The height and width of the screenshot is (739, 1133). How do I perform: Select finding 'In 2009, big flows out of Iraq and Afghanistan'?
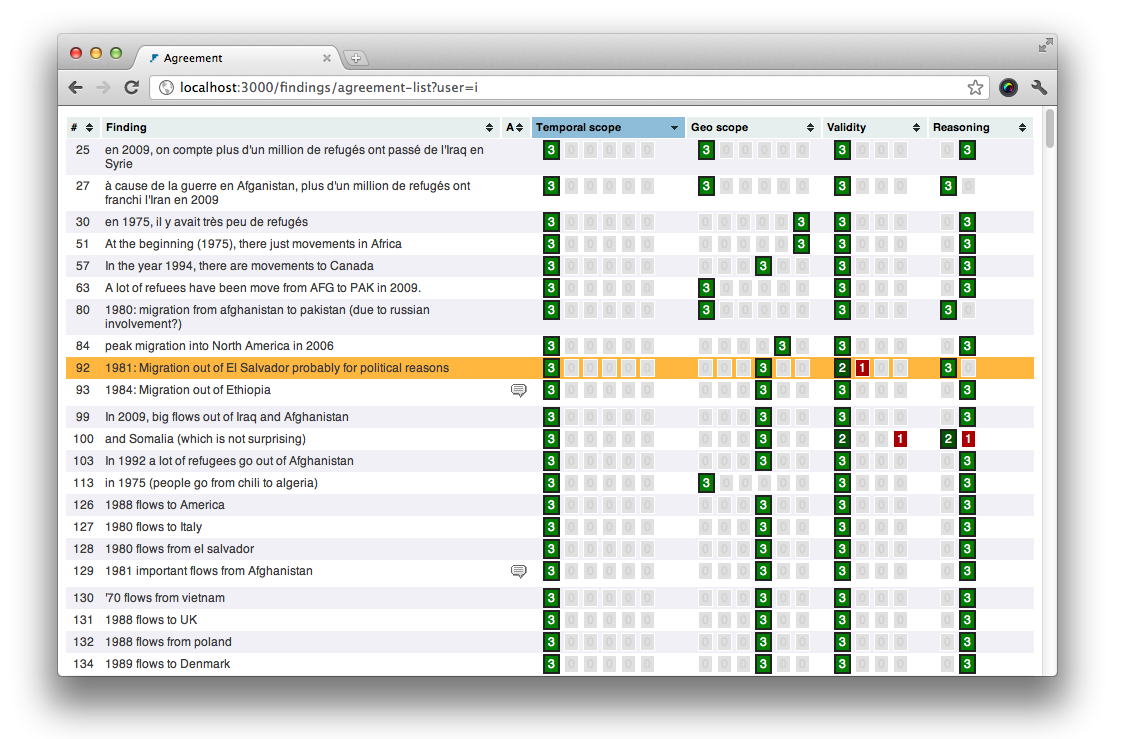click(x=227, y=418)
